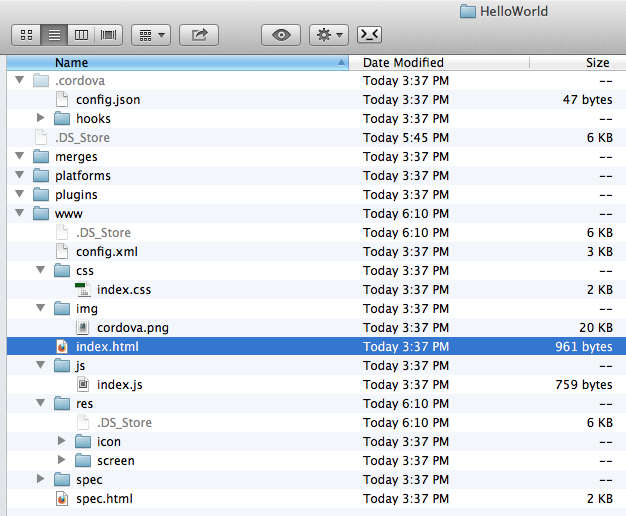Select the config.json file icon
Screen dimensions: 626x516
[x=62, y=99]
